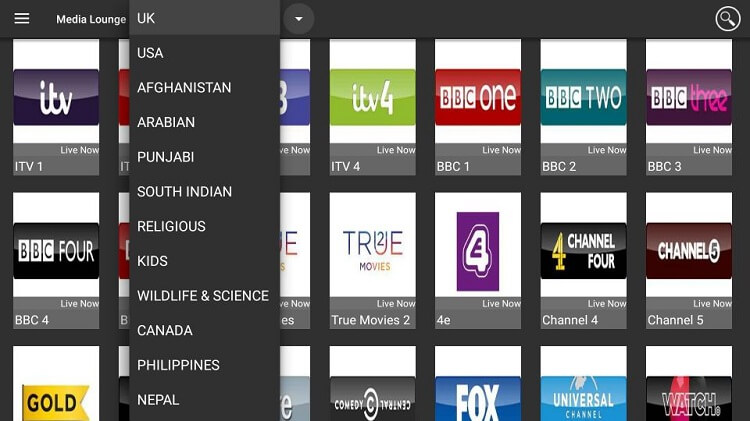Viewport: 750px width, 421px height.
Task: Click the ITV 4 label
Action: tap(345, 166)
